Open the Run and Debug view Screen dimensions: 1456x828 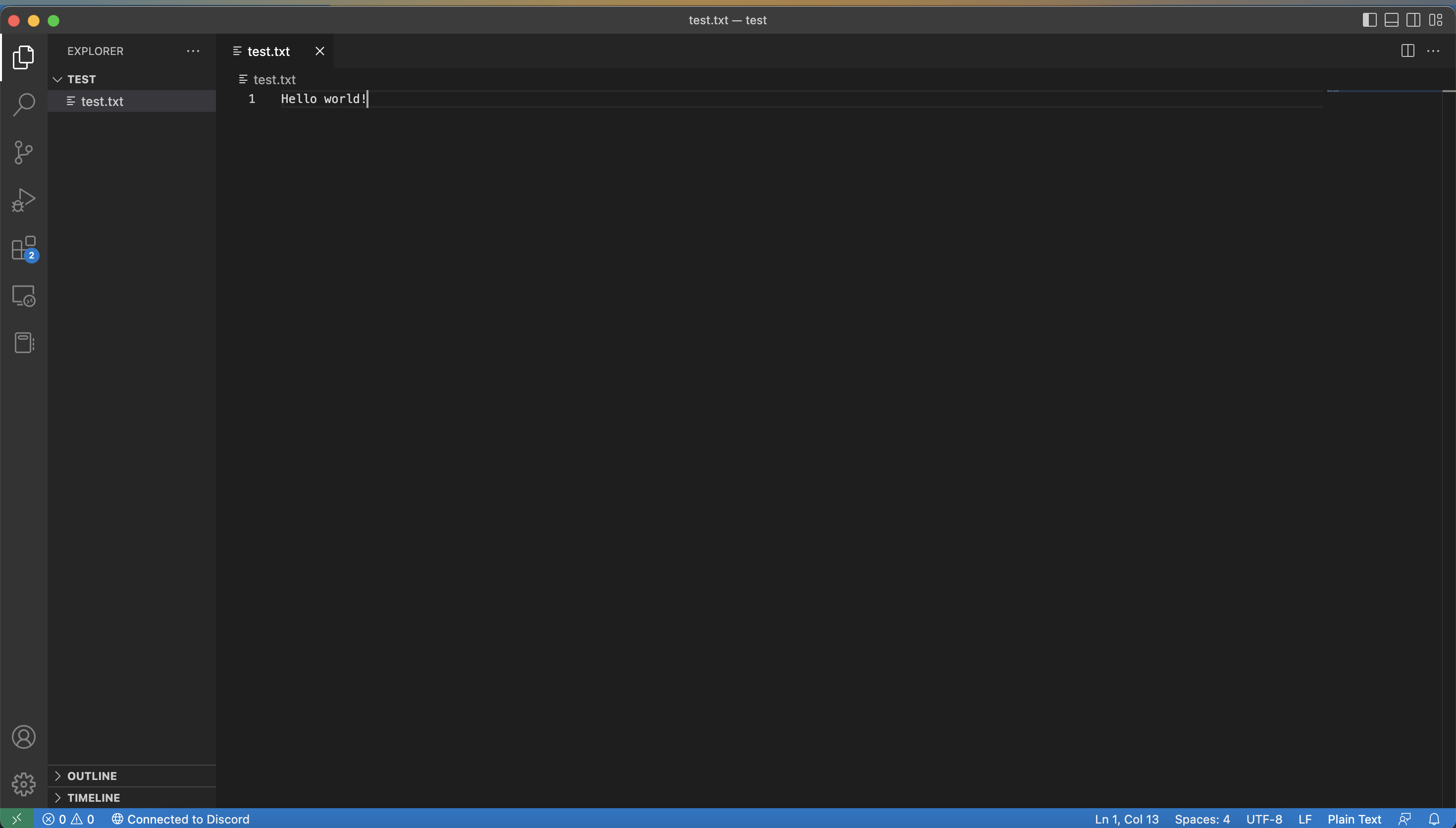point(23,200)
